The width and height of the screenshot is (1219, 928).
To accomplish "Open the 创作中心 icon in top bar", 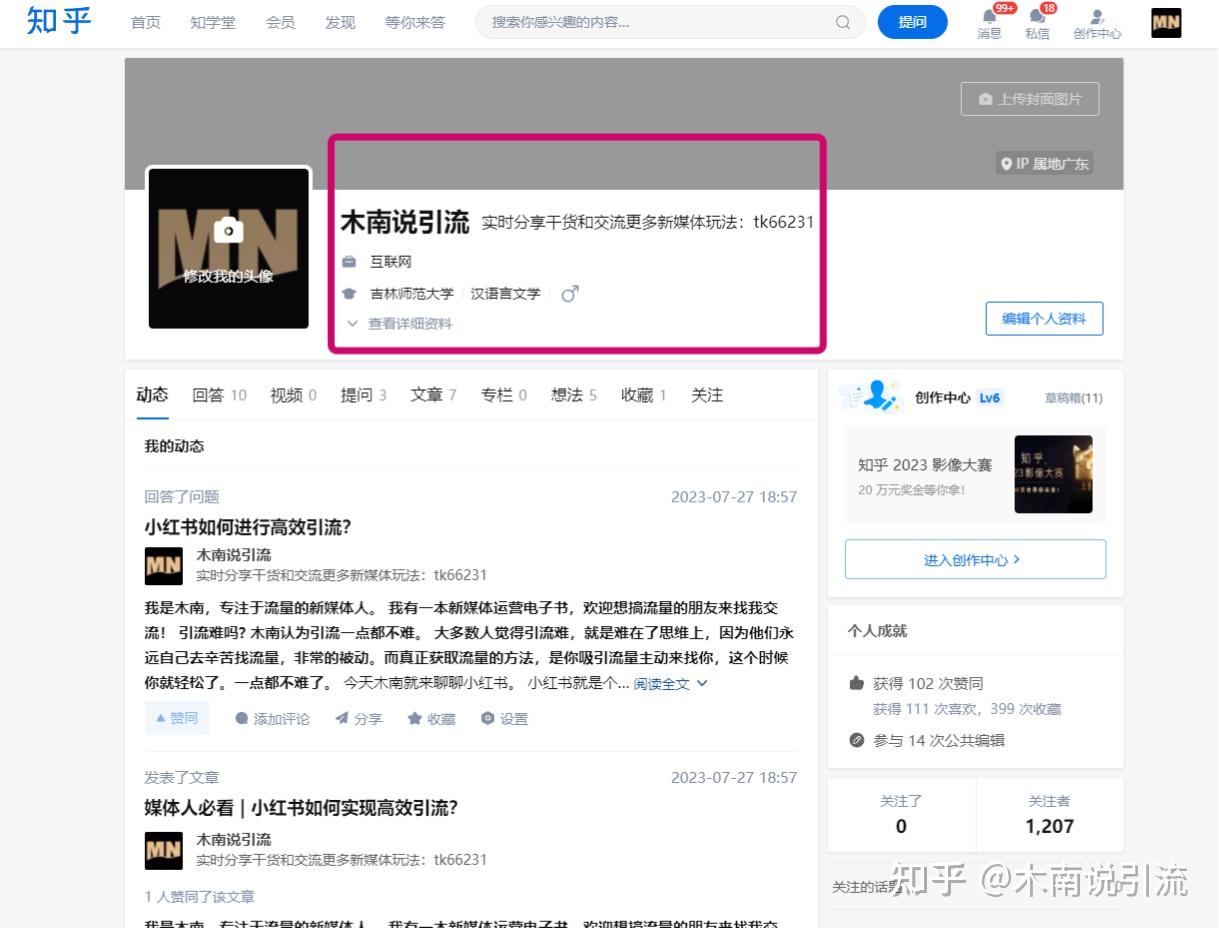I will [1097, 16].
